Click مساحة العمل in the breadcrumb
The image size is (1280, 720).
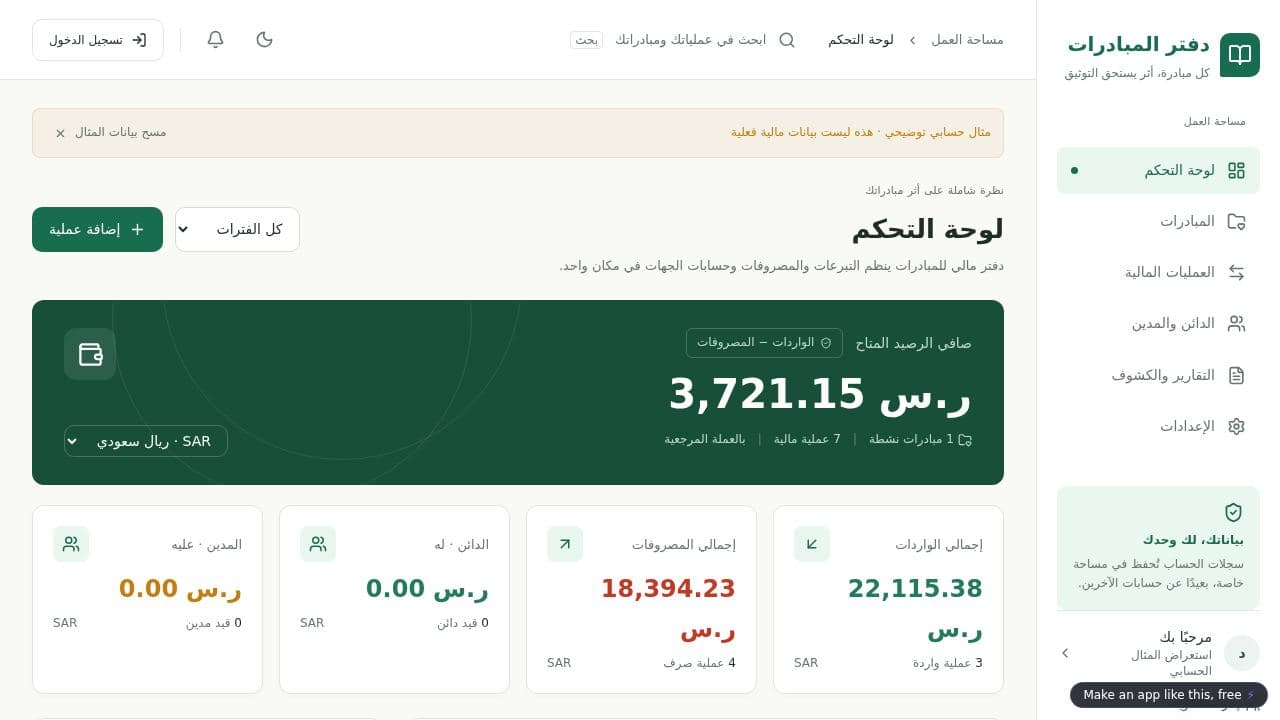click(967, 40)
